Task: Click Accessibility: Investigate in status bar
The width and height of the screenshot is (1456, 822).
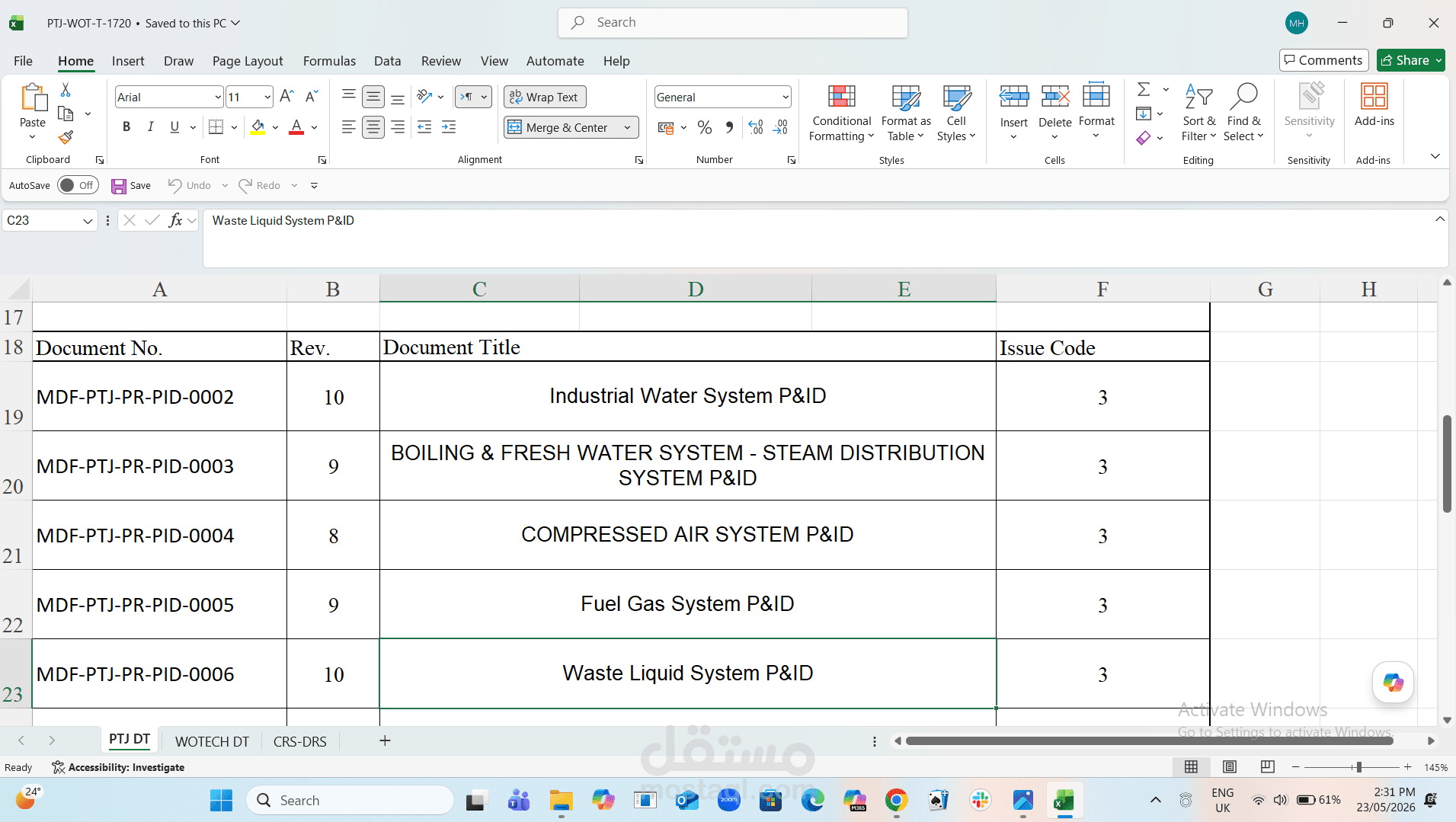Action: [118, 767]
